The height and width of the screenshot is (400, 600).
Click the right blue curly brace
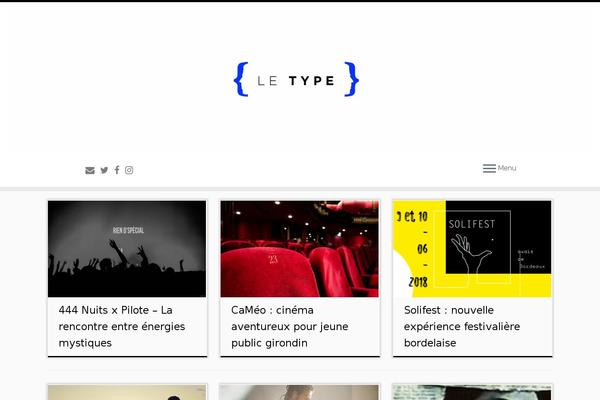click(352, 79)
